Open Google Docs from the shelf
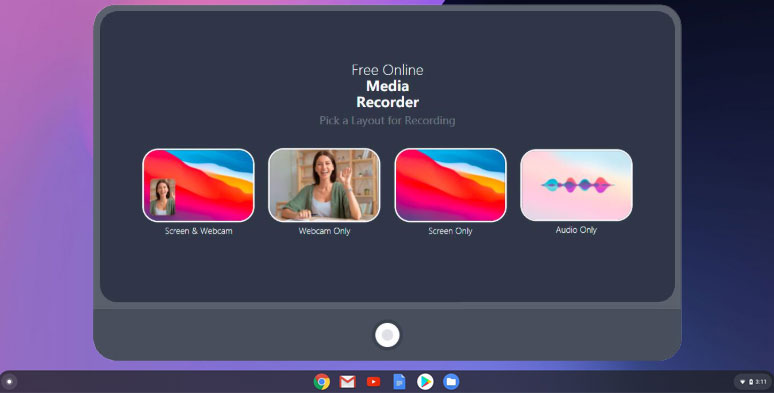 pos(399,382)
